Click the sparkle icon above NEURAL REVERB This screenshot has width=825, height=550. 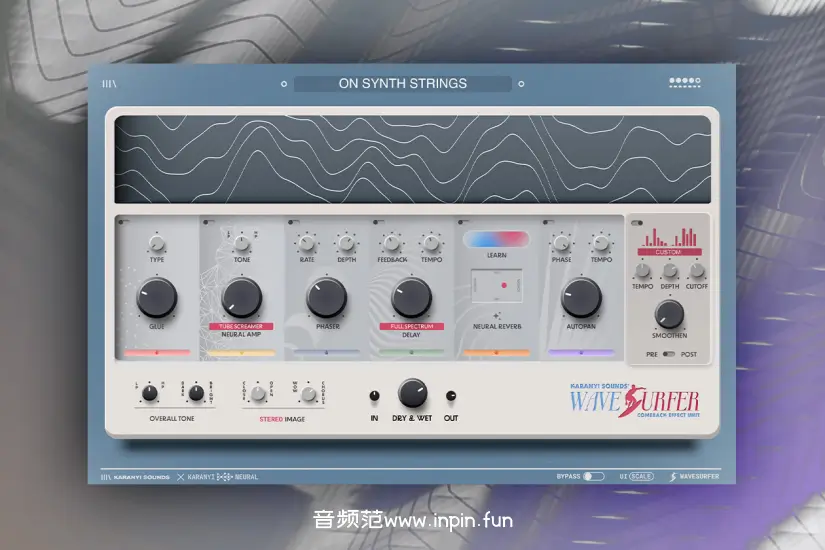click(x=497, y=316)
